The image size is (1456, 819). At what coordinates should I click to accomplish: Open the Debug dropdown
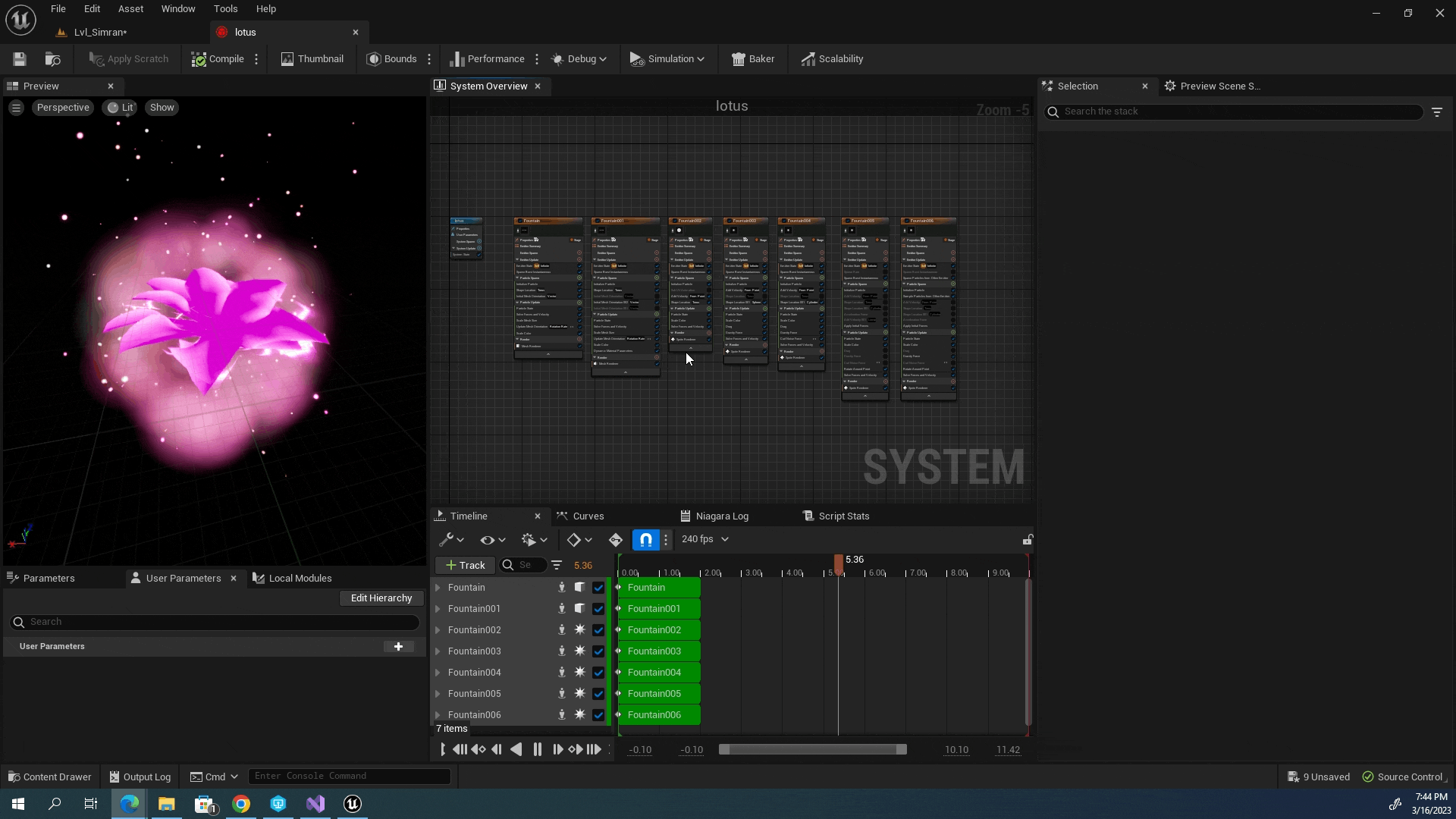click(x=579, y=59)
